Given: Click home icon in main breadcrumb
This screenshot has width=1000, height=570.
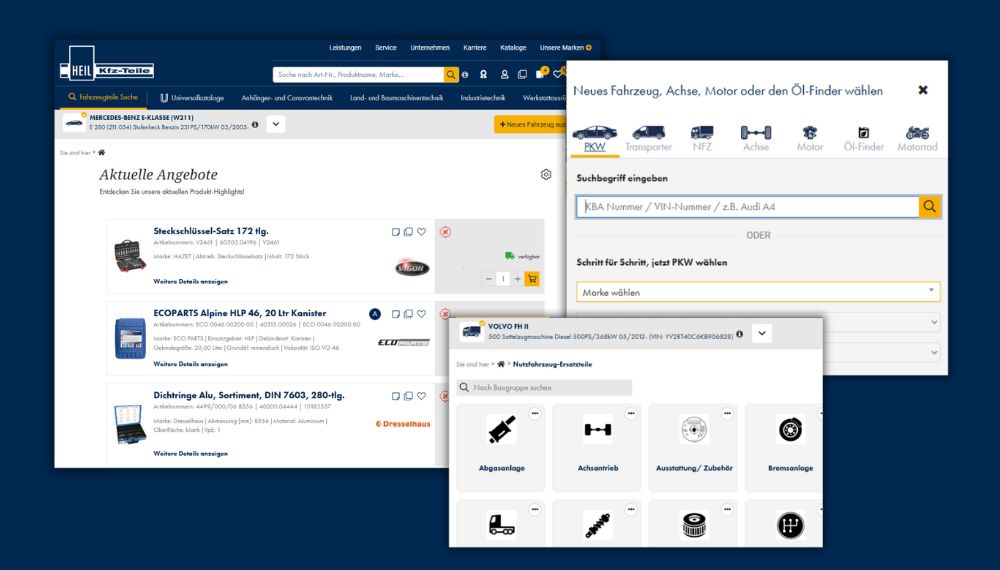Looking at the screenshot, I should pos(101,152).
